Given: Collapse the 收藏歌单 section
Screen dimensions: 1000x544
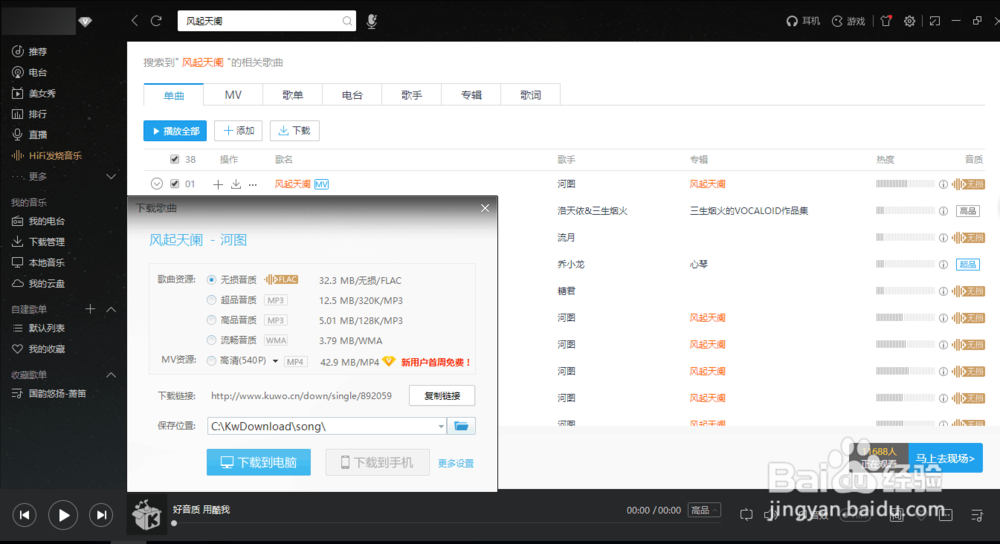Looking at the screenshot, I should (111, 375).
